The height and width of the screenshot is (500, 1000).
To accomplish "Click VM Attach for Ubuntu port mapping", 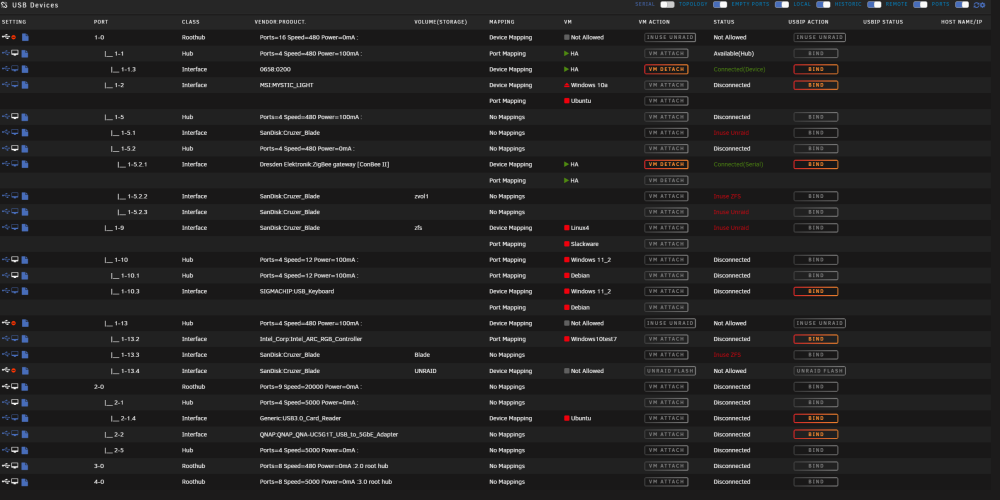I will 666,101.
